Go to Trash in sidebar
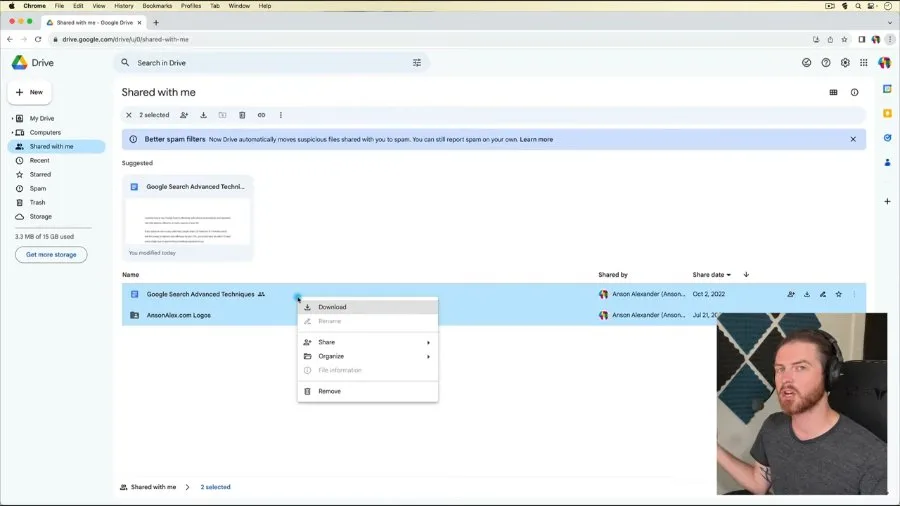 [56, 203]
